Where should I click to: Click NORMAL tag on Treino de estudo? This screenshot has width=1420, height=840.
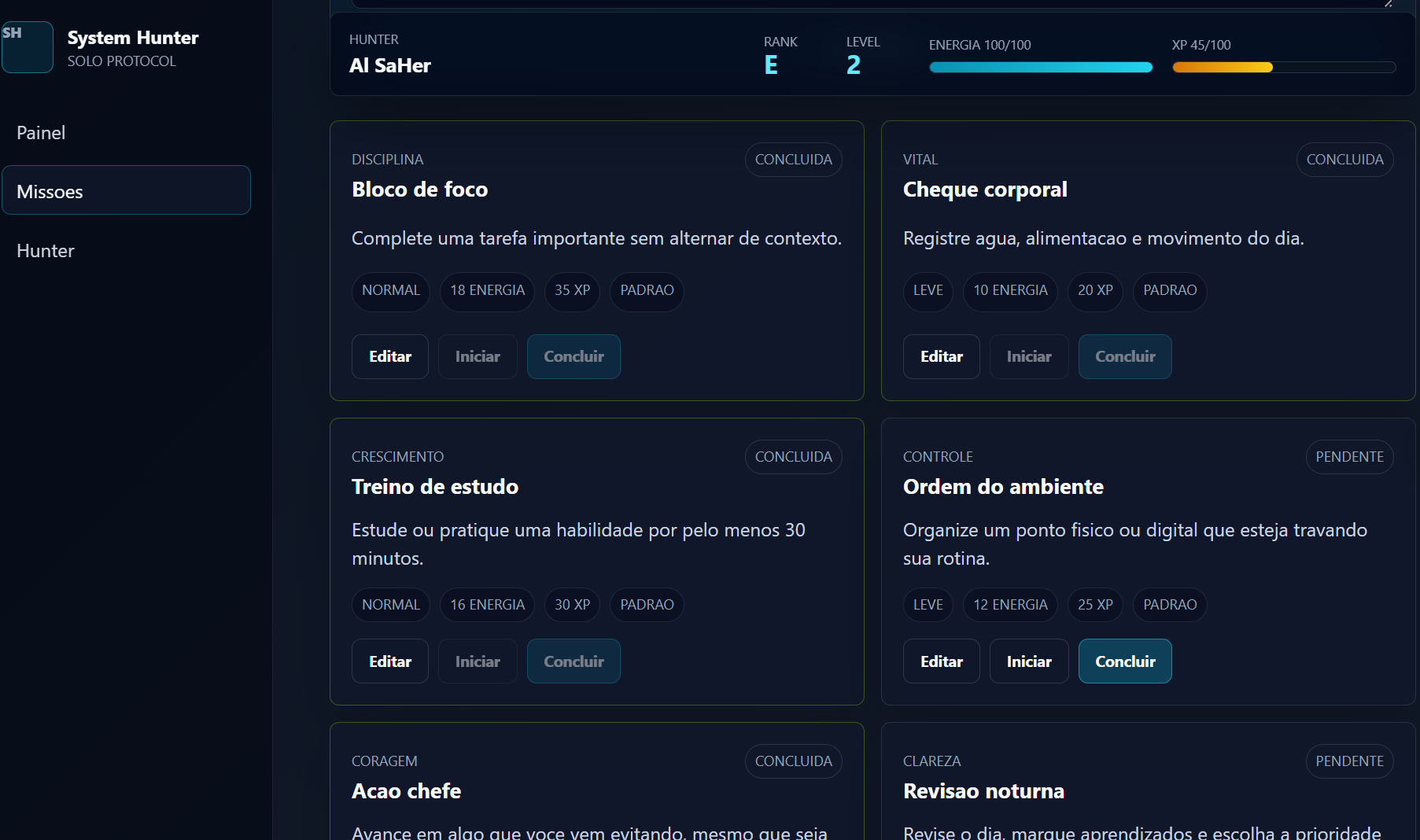click(x=391, y=605)
